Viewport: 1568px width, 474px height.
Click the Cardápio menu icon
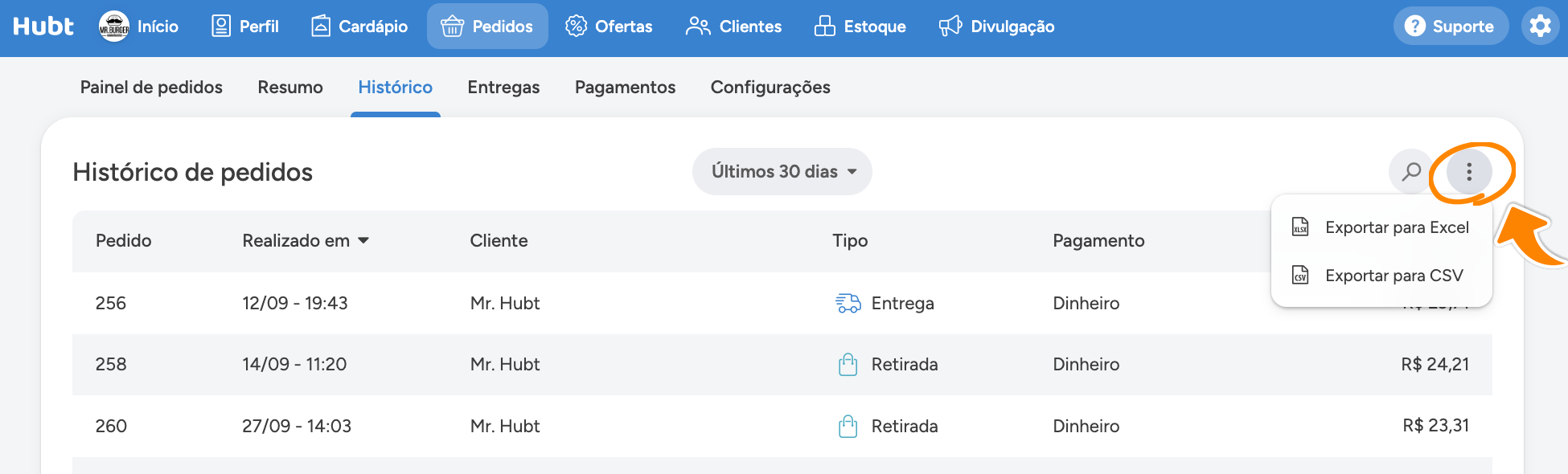tap(320, 27)
